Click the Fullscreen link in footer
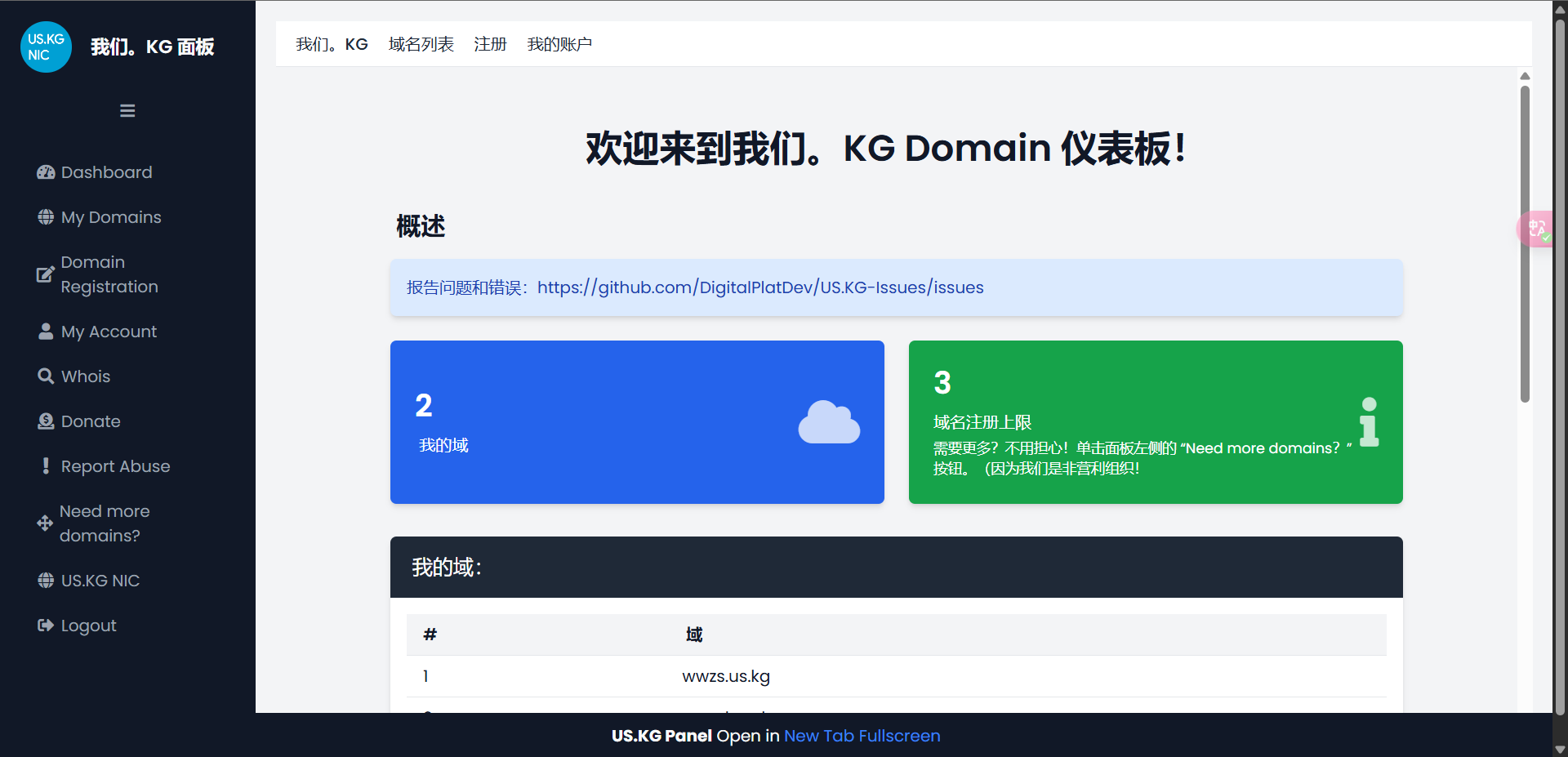 point(899,736)
